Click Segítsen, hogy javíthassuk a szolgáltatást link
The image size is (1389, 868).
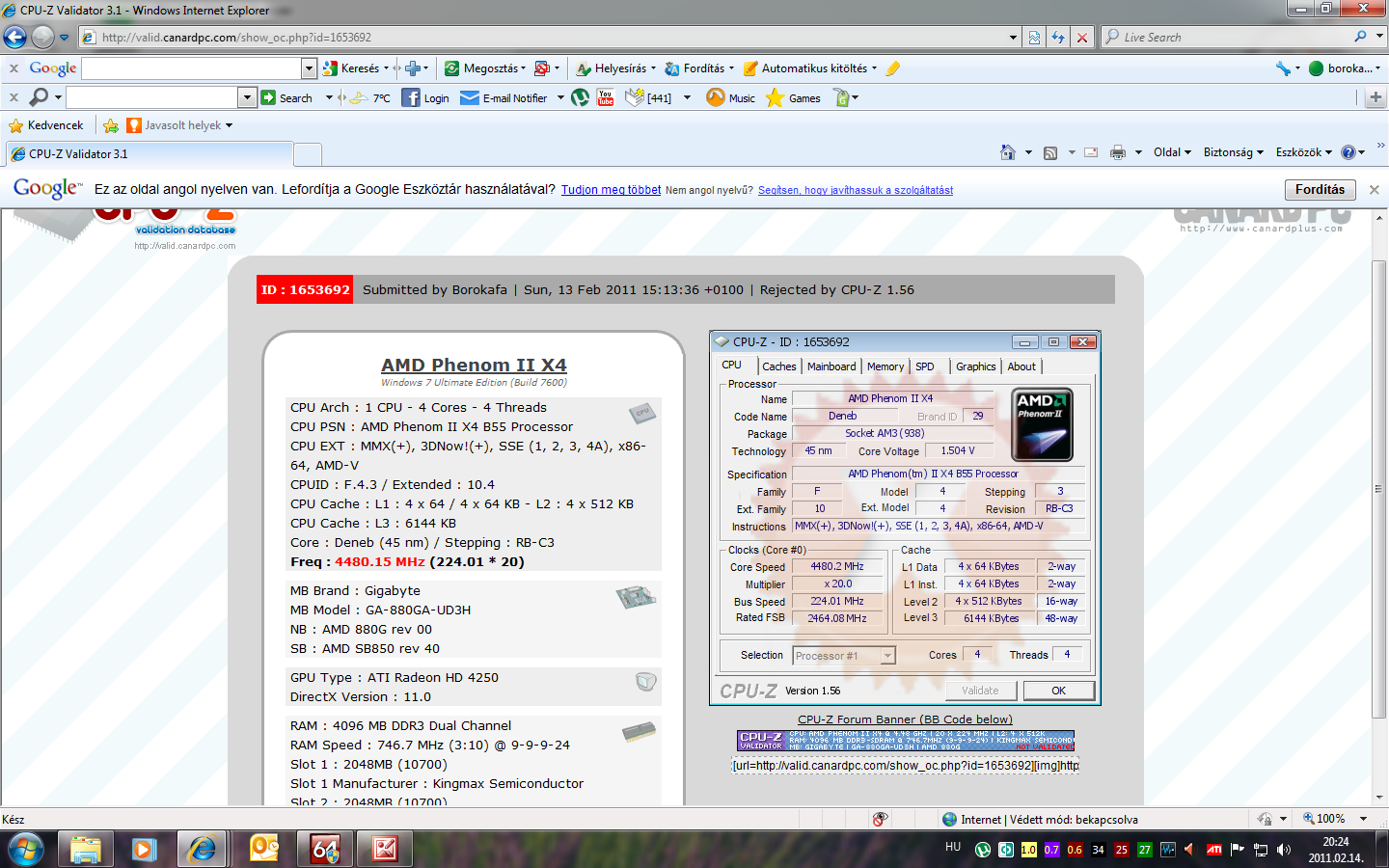856,190
